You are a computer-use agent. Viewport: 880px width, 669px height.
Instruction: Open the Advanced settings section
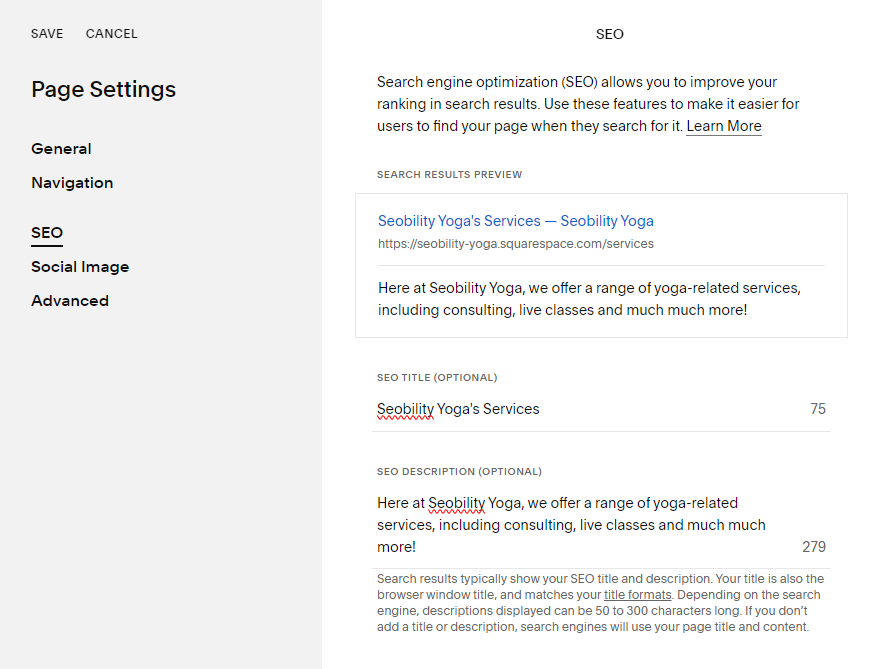tap(70, 301)
